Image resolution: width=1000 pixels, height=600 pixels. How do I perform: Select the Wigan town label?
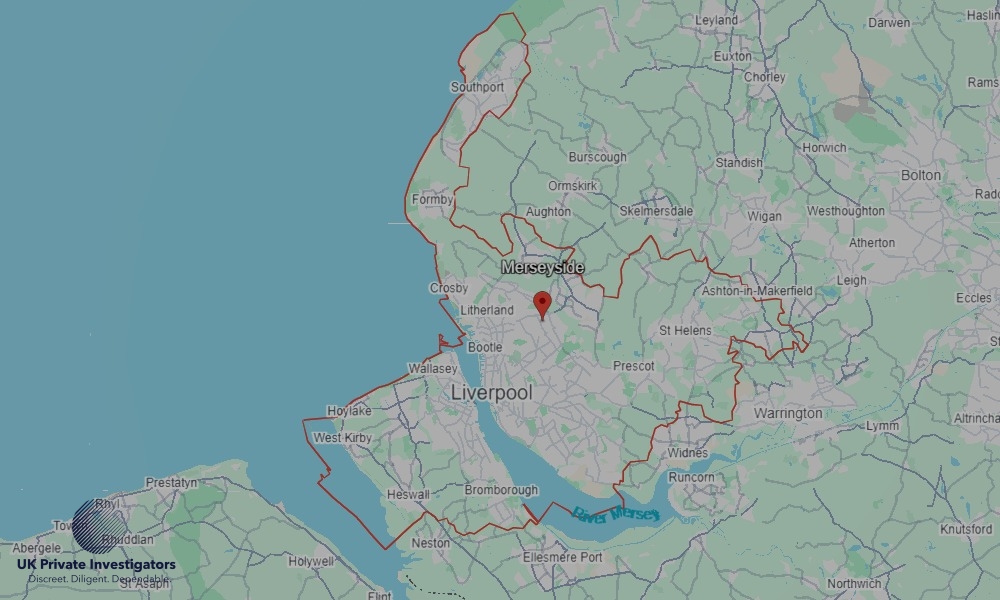tap(764, 216)
